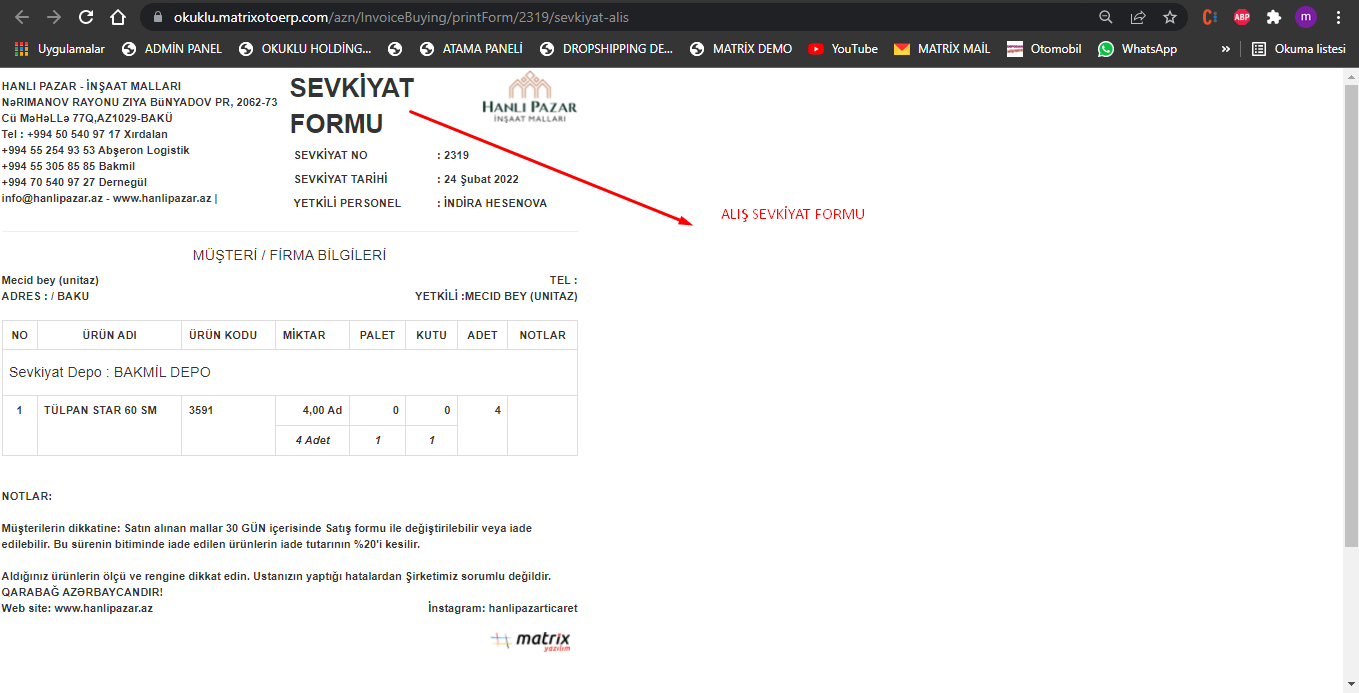Open the share page icon in address bar

pyautogui.click(x=1137, y=17)
